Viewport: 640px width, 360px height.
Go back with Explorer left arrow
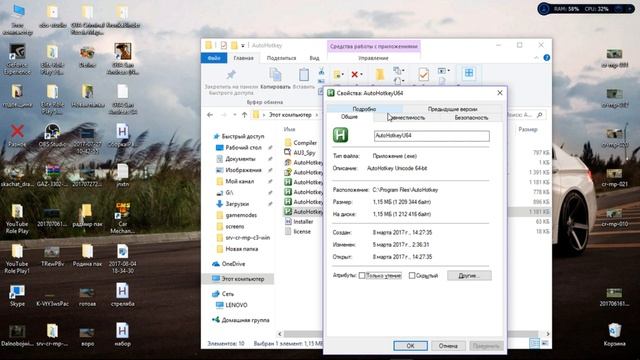(210, 115)
